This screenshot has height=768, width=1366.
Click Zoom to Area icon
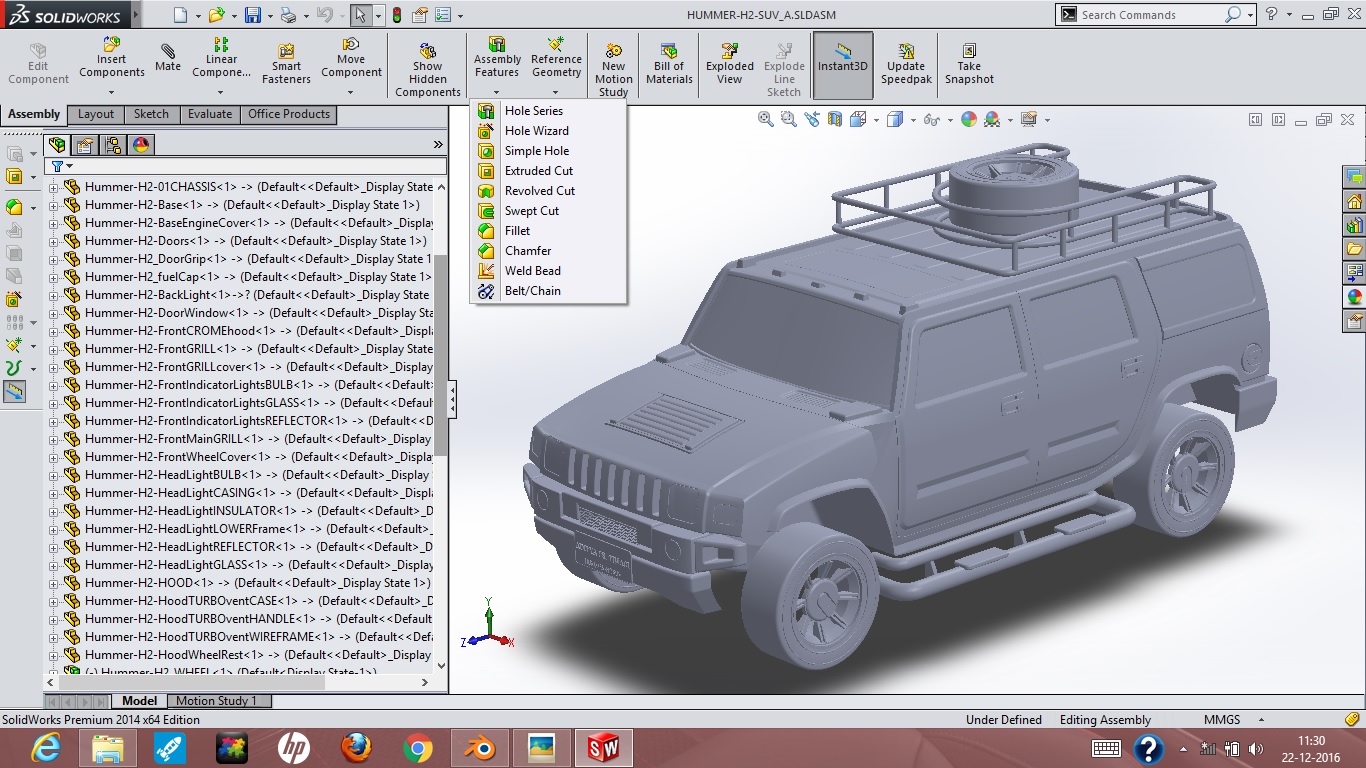coord(788,119)
